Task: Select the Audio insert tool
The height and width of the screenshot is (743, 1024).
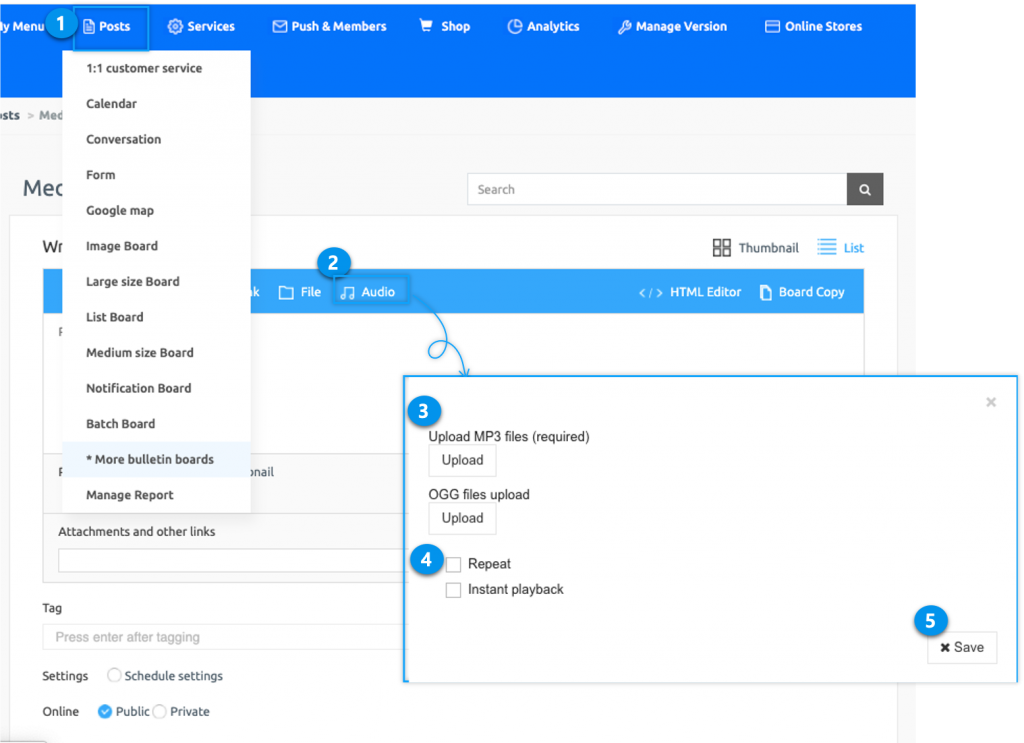Action: pyautogui.click(x=370, y=291)
